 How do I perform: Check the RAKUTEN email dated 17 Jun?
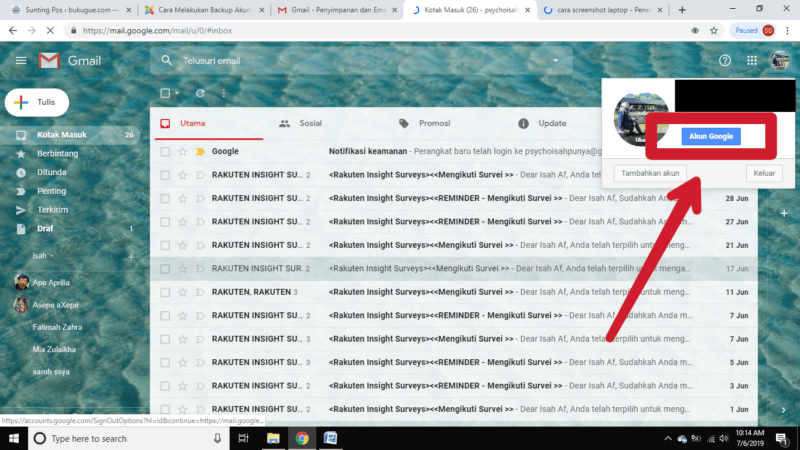coord(165,269)
